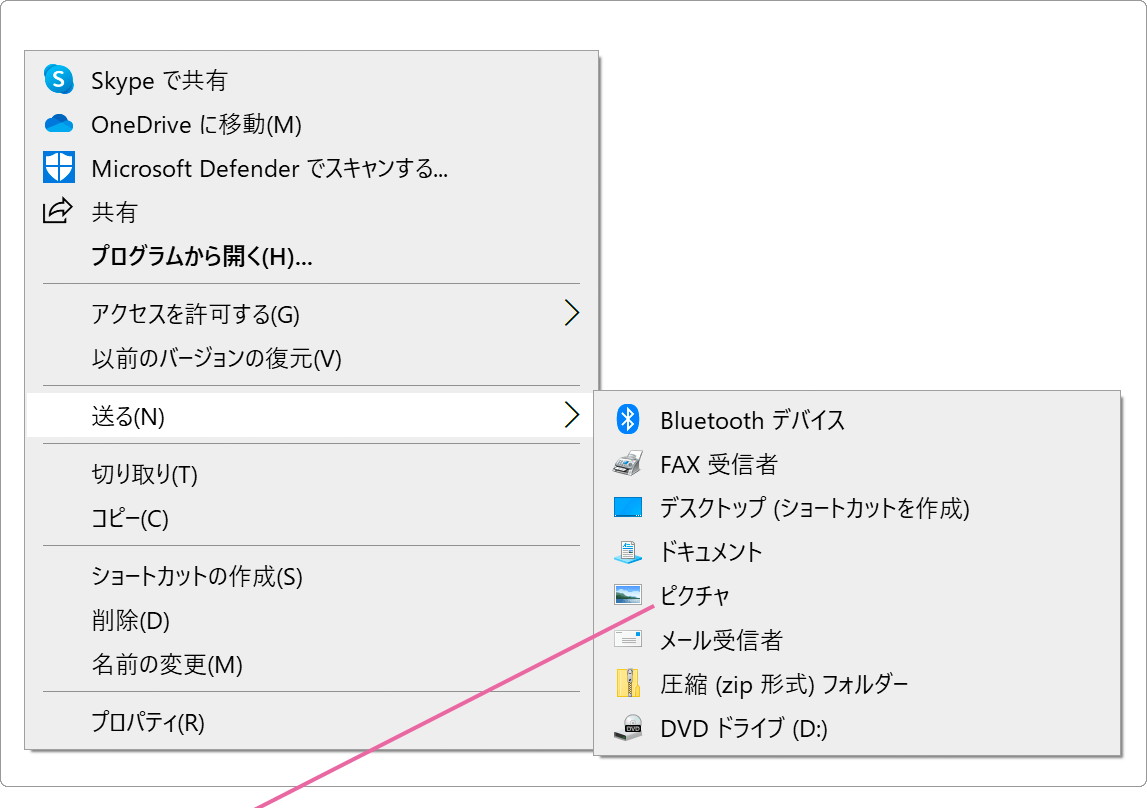Choose プログラムから開く(H)...
Image resolution: width=1147 pixels, height=808 pixels.
coord(310,255)
